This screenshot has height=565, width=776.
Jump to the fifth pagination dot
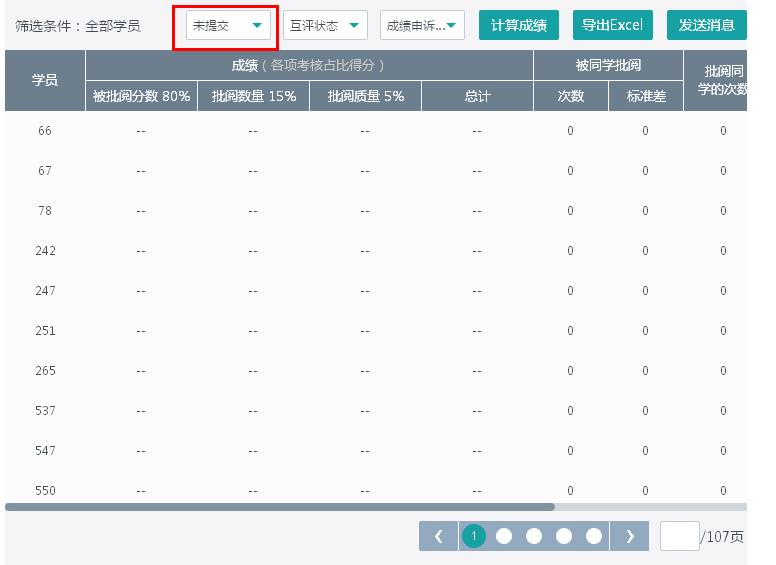click(594, 537)
